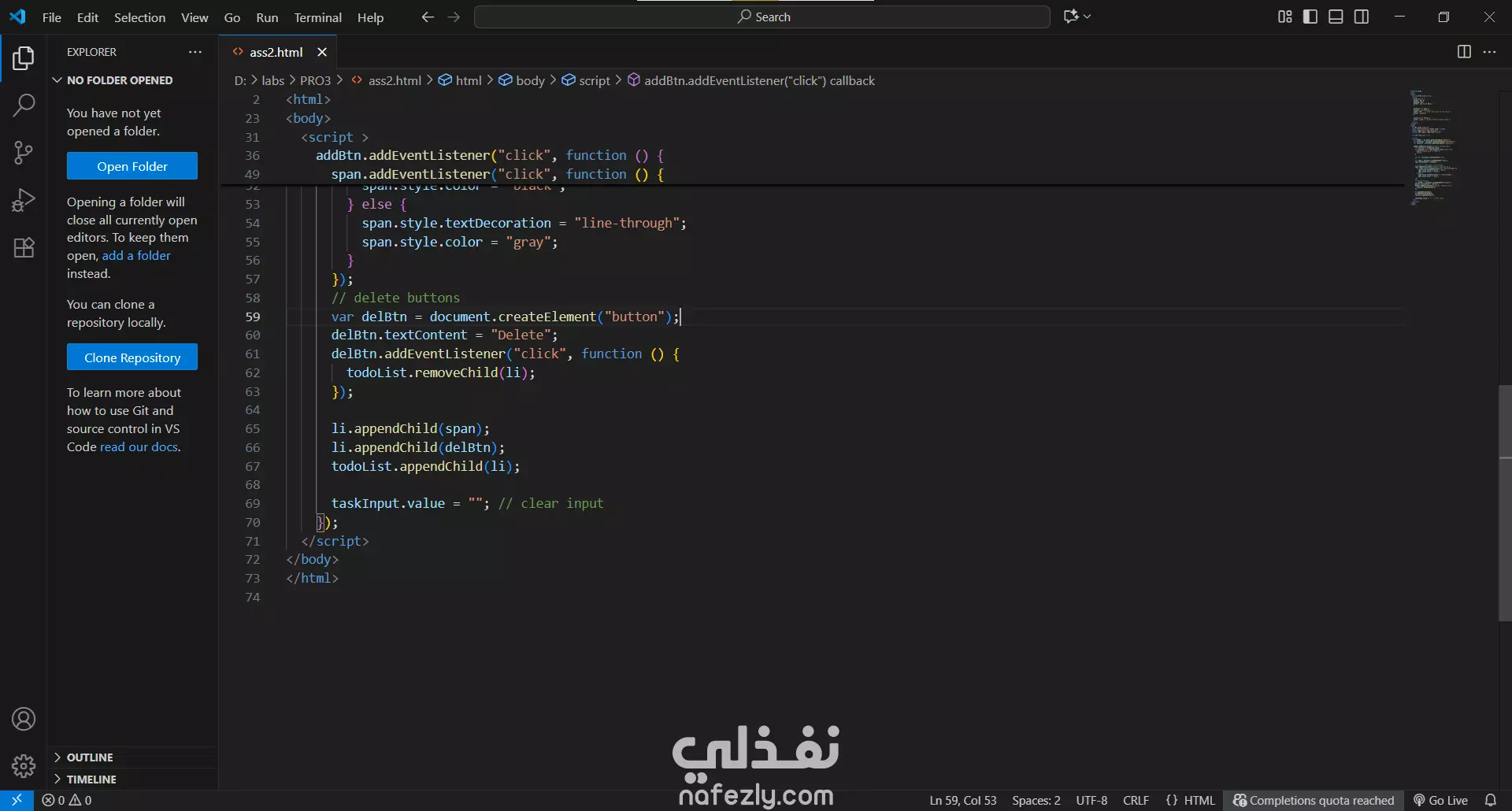Change end of line sequence CRLF
The image size is (1512, 811).
(1136, 800)
